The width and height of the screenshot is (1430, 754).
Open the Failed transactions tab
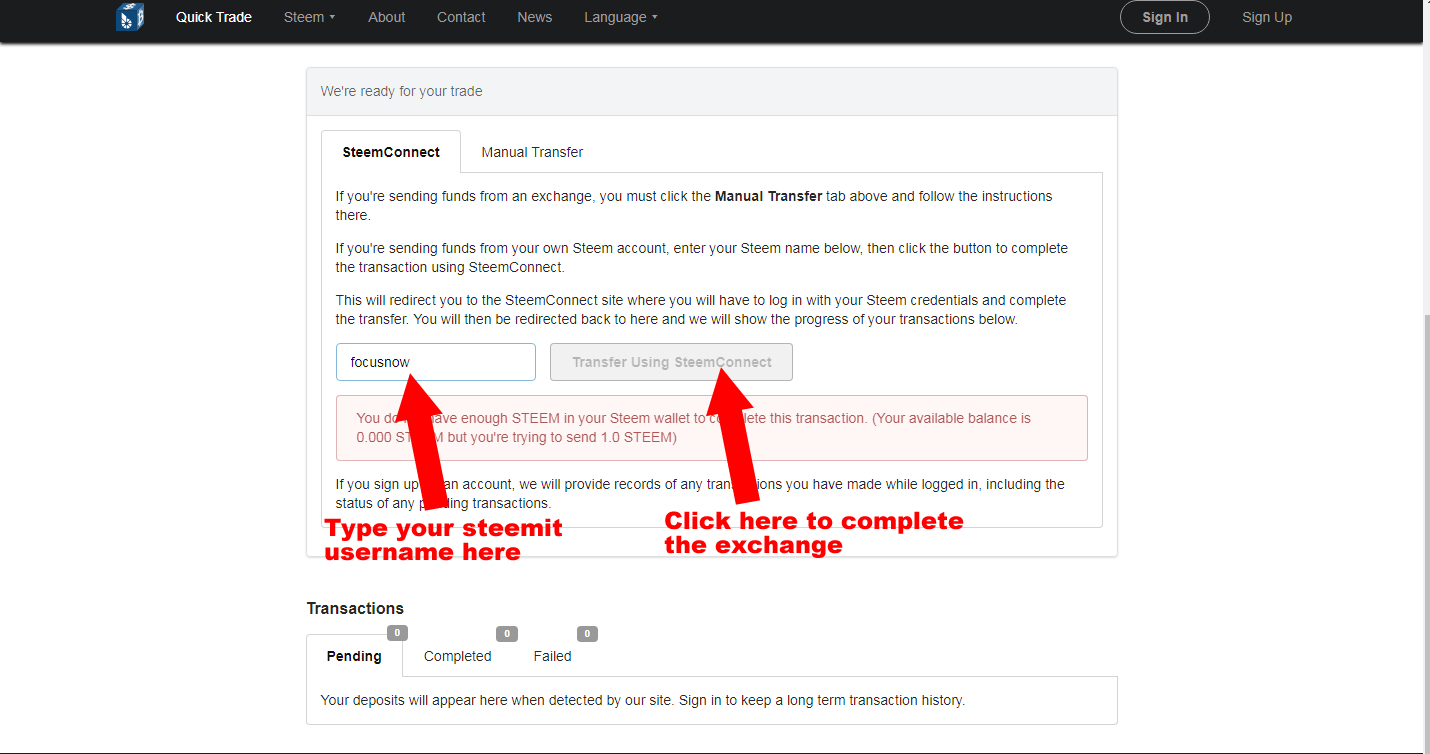552,656
